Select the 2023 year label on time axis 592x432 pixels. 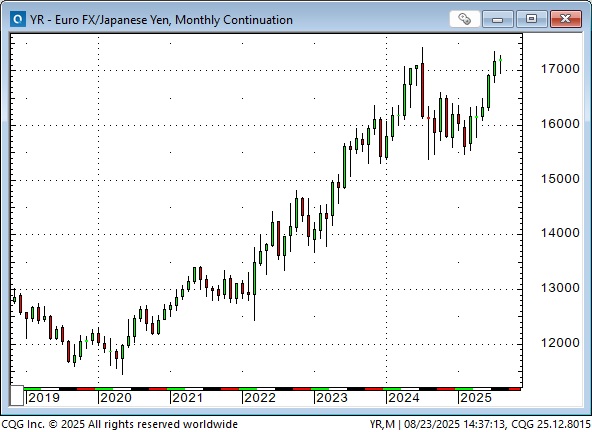tap(332, 398)
